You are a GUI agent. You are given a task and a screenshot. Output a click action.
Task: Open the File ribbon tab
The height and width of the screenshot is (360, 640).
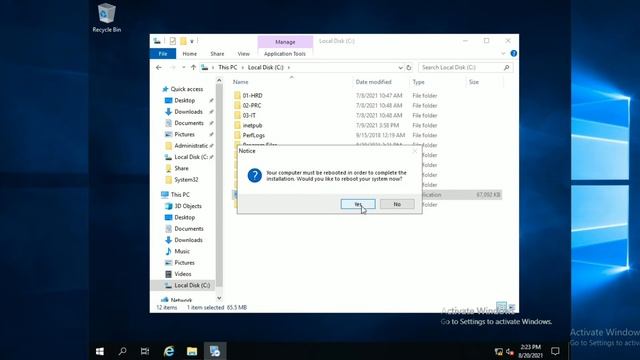pyautogui.click(x=163, y=53)
